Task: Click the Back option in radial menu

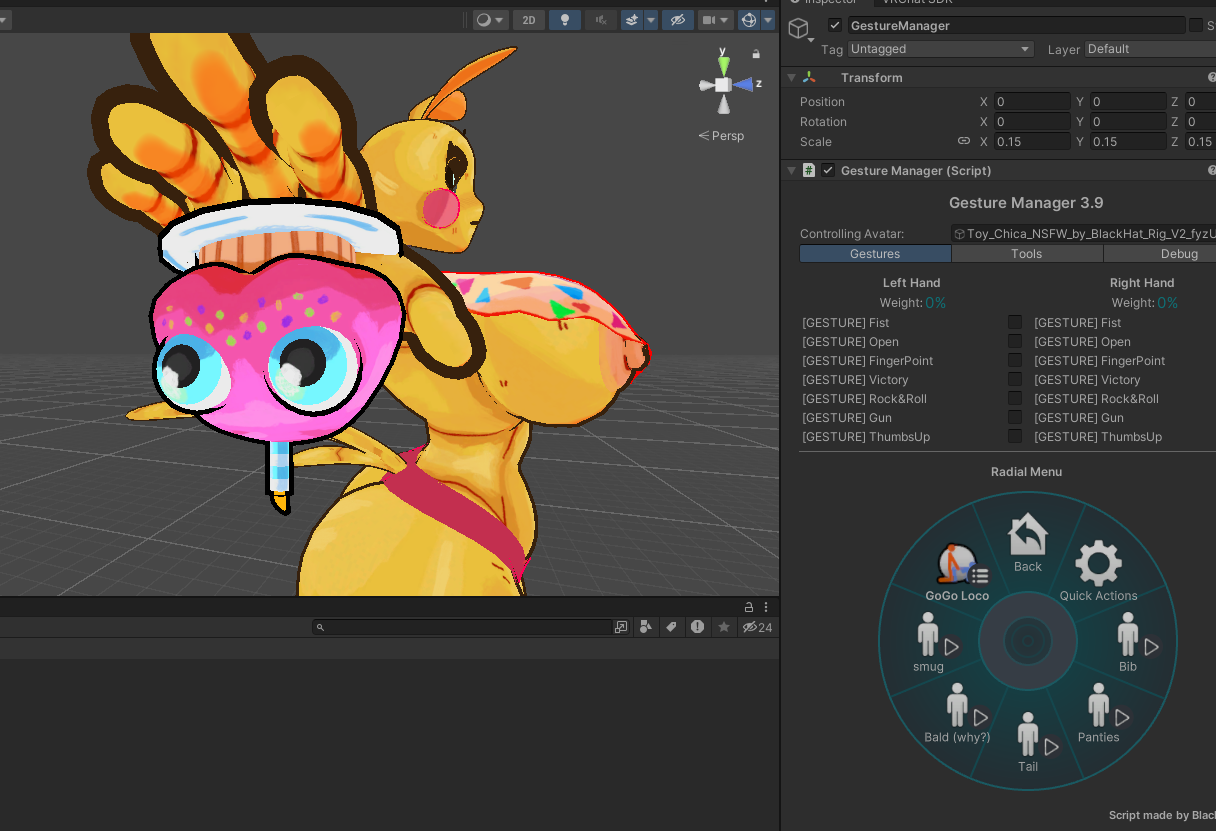Action: coord(1028,543)
